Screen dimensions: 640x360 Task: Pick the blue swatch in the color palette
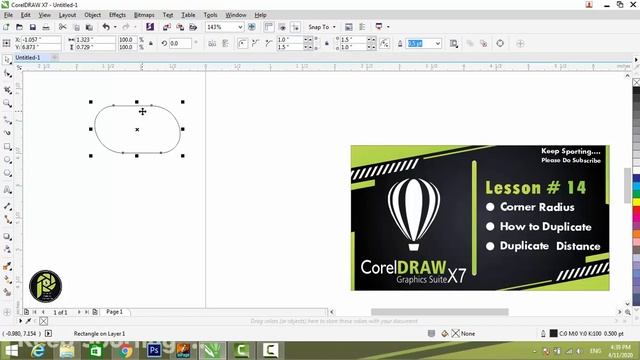coord(636,178)
